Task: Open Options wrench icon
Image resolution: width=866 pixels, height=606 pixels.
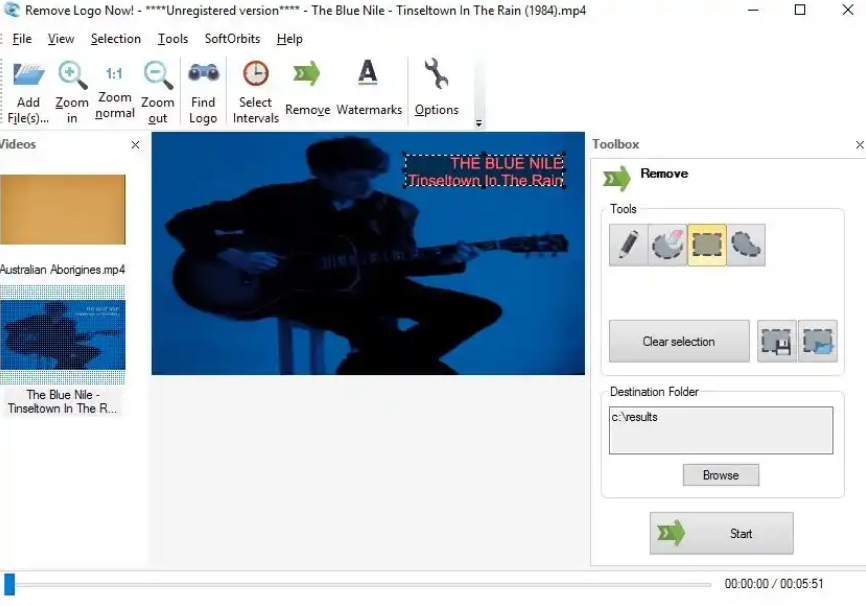Action: coord(436,75)
